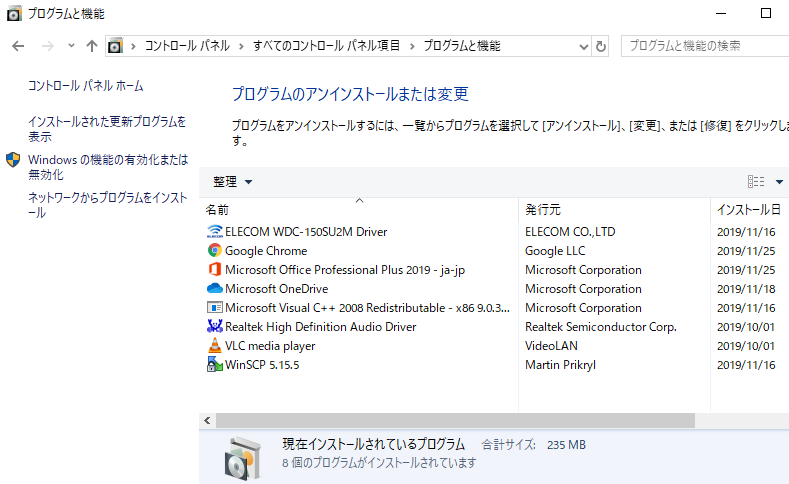This screenshot has width=789, height=484.
Task: Open Windows の機能の有効化または無効化 link
Action: click(x=108, y=167)
